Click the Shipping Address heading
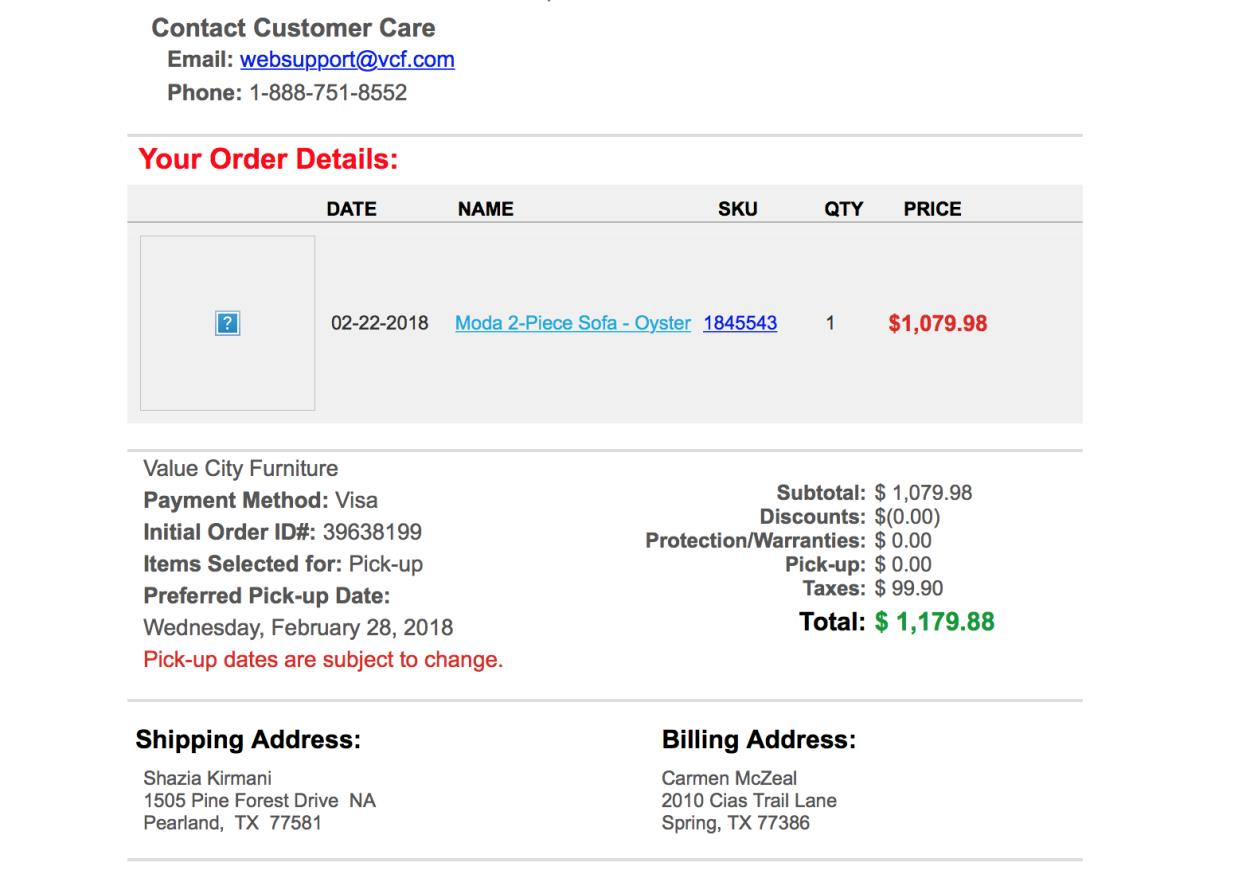 point(248,741)
